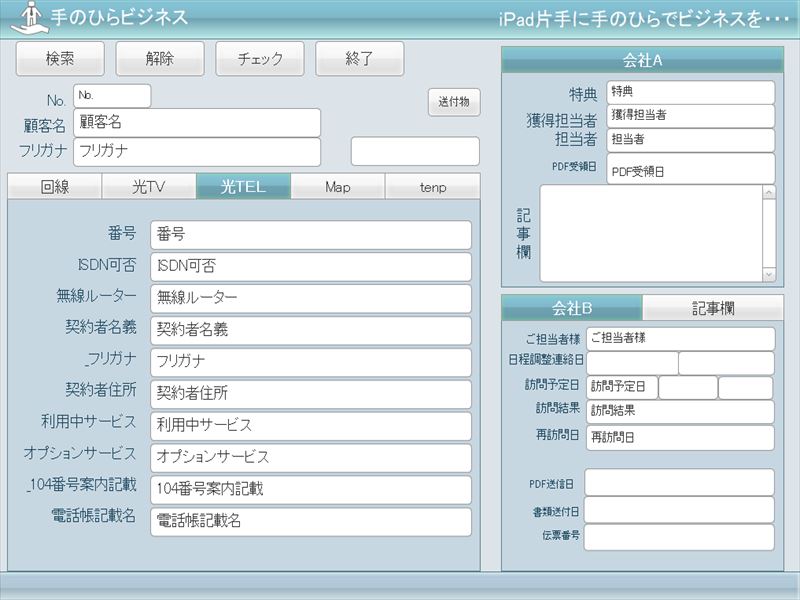
Task: Select the PDF受領日 date field
Action: coord(690,170)
